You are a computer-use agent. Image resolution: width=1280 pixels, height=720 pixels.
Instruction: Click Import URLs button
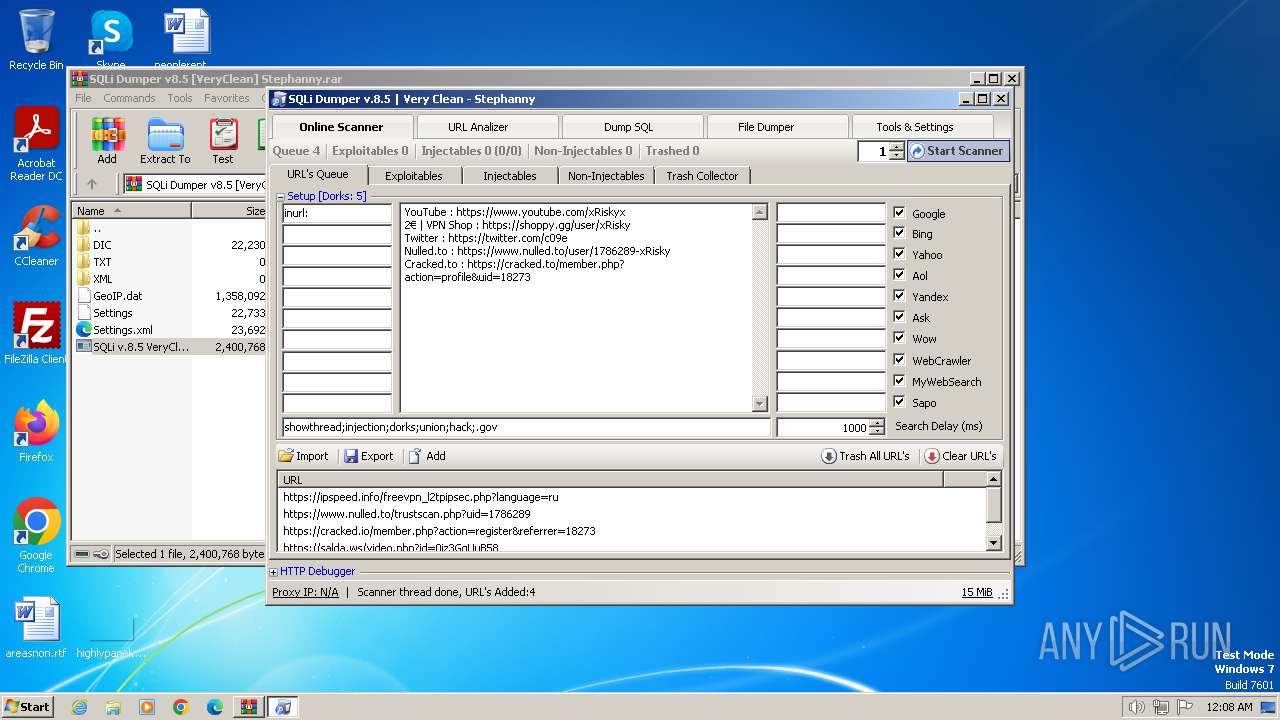304,456
